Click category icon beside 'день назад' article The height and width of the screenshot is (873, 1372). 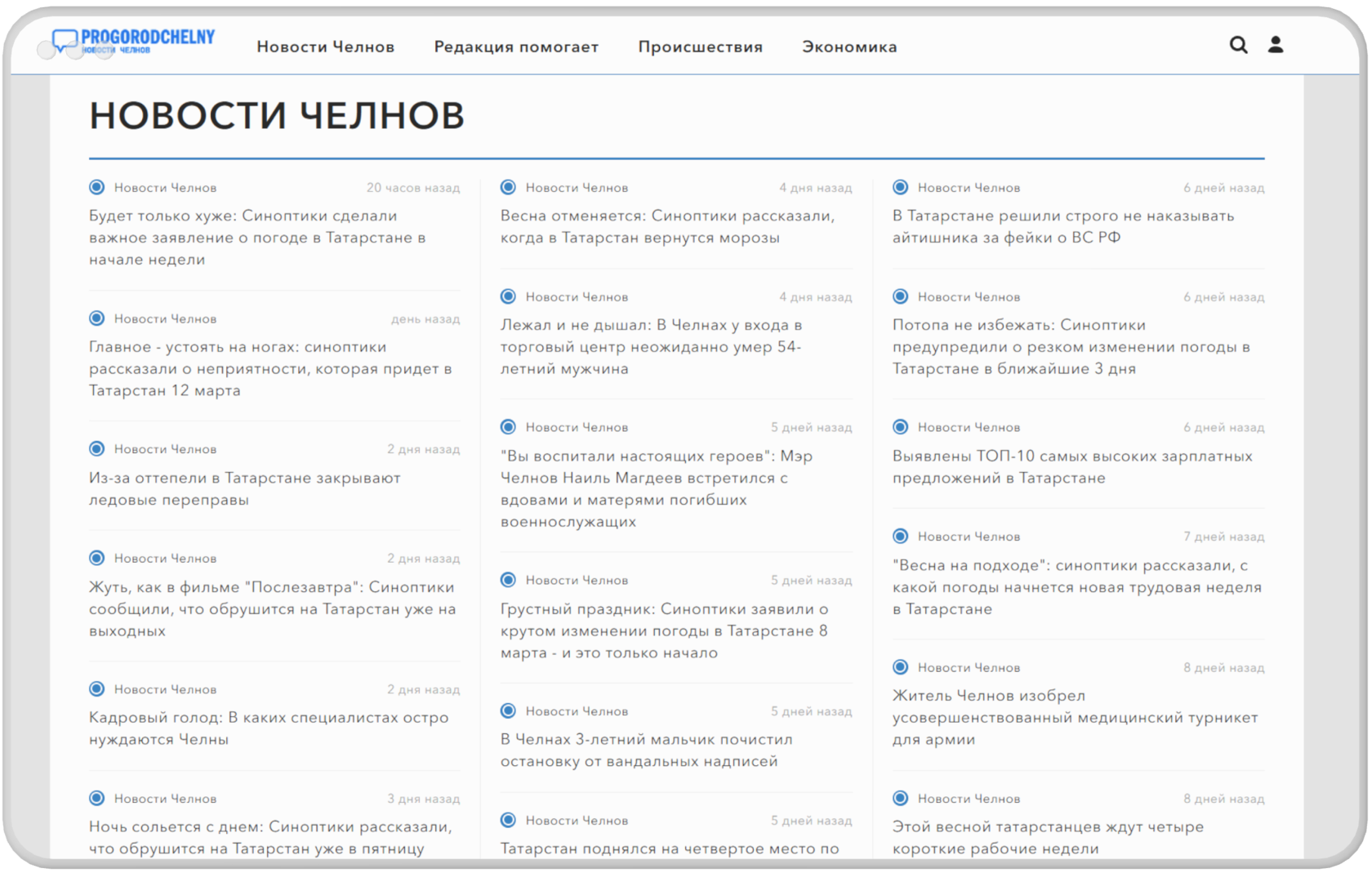click(x=97, y=318)
